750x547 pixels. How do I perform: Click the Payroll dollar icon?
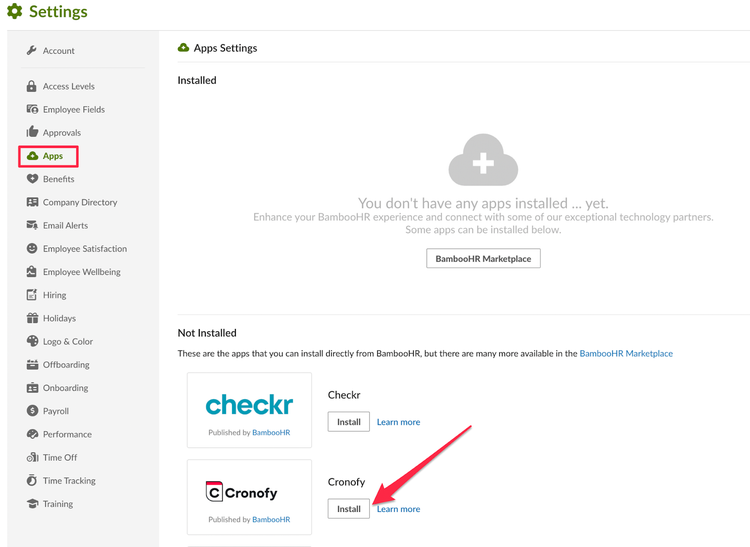click(x=32, y=411)
